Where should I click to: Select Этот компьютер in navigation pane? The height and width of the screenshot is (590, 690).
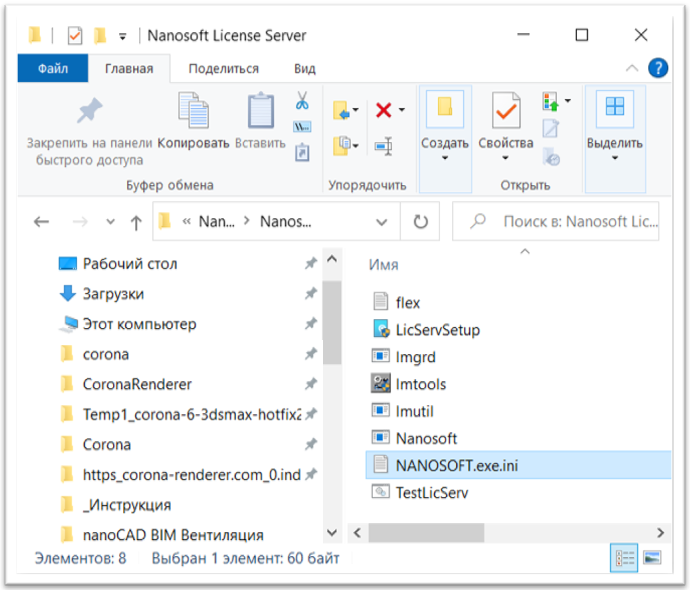[139, 324]
